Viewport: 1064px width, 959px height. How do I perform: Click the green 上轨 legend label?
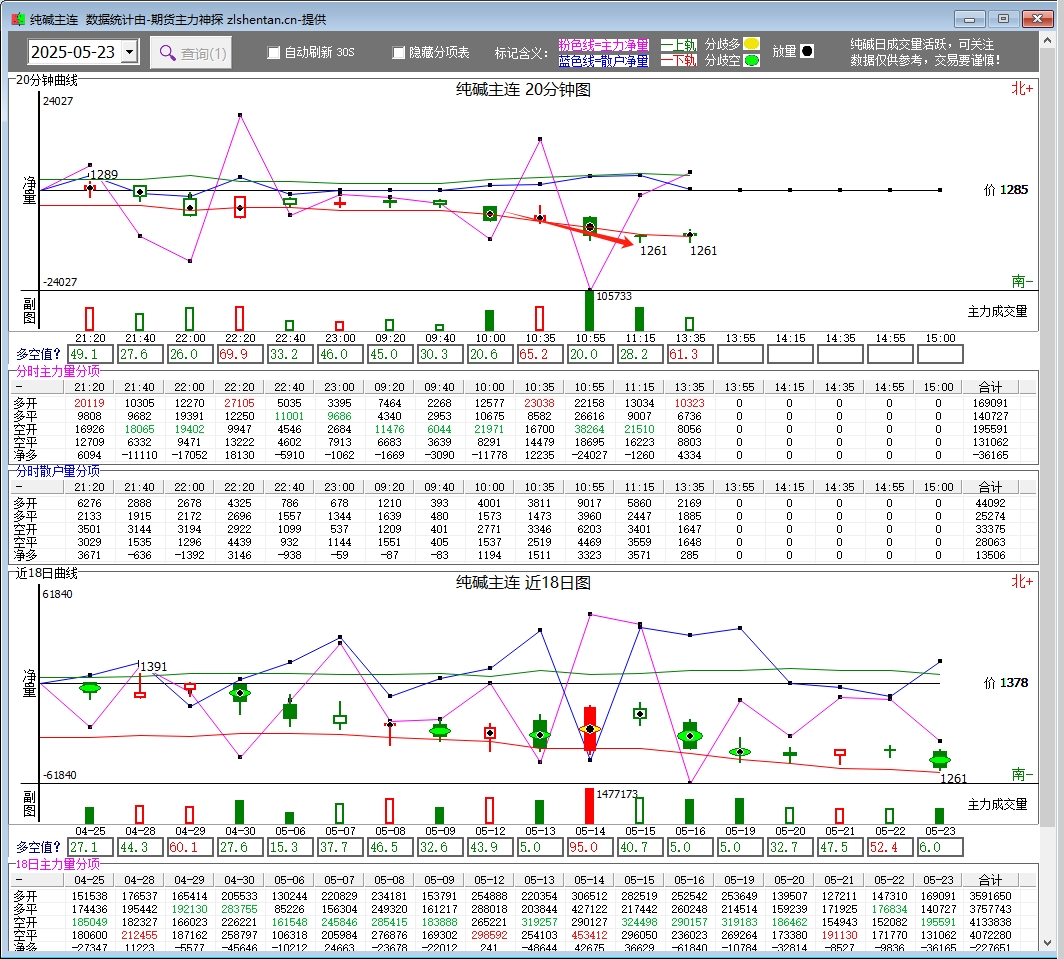pos(679,45)
